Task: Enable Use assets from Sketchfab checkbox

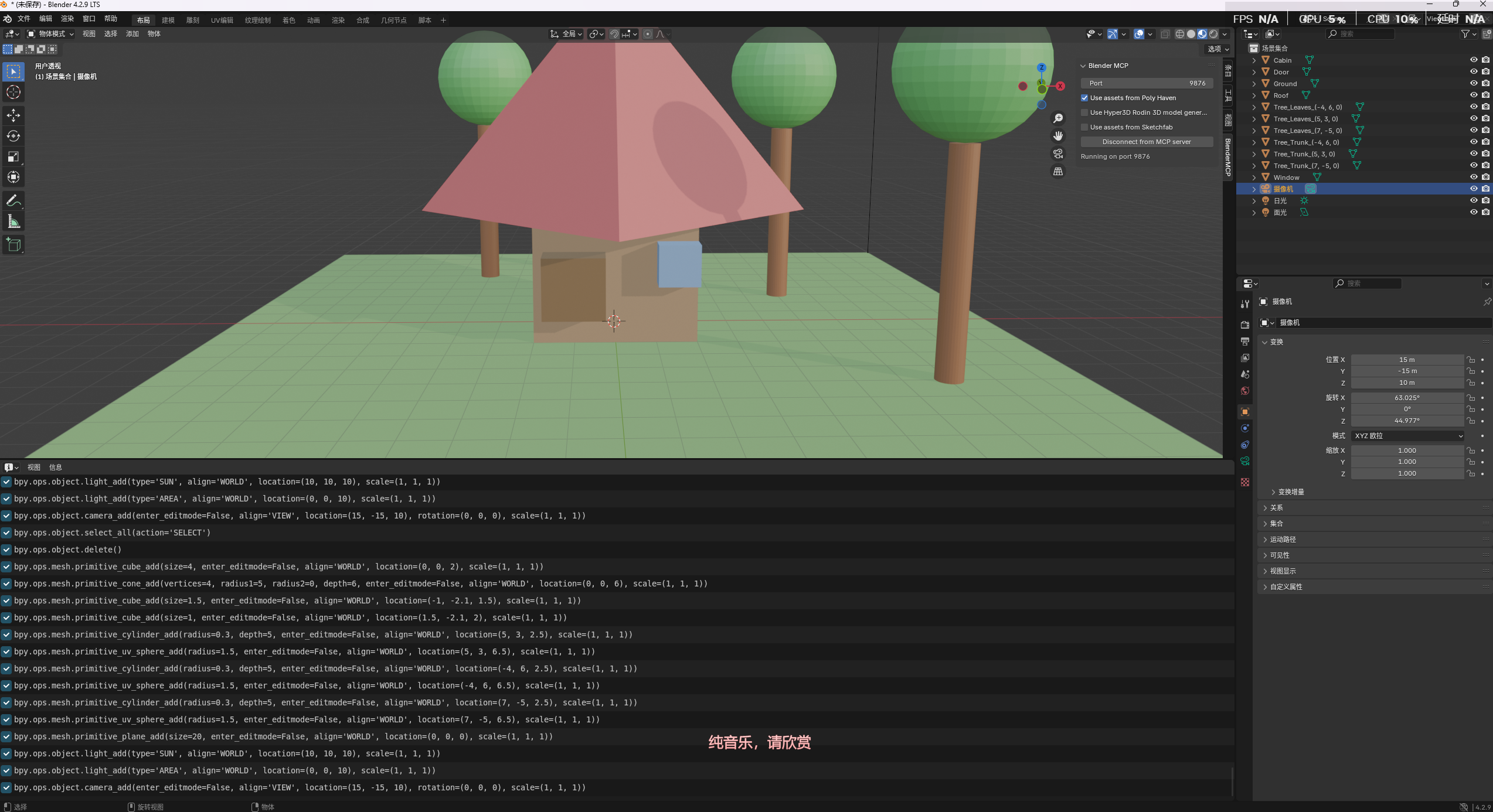Action: (1084, 127)
